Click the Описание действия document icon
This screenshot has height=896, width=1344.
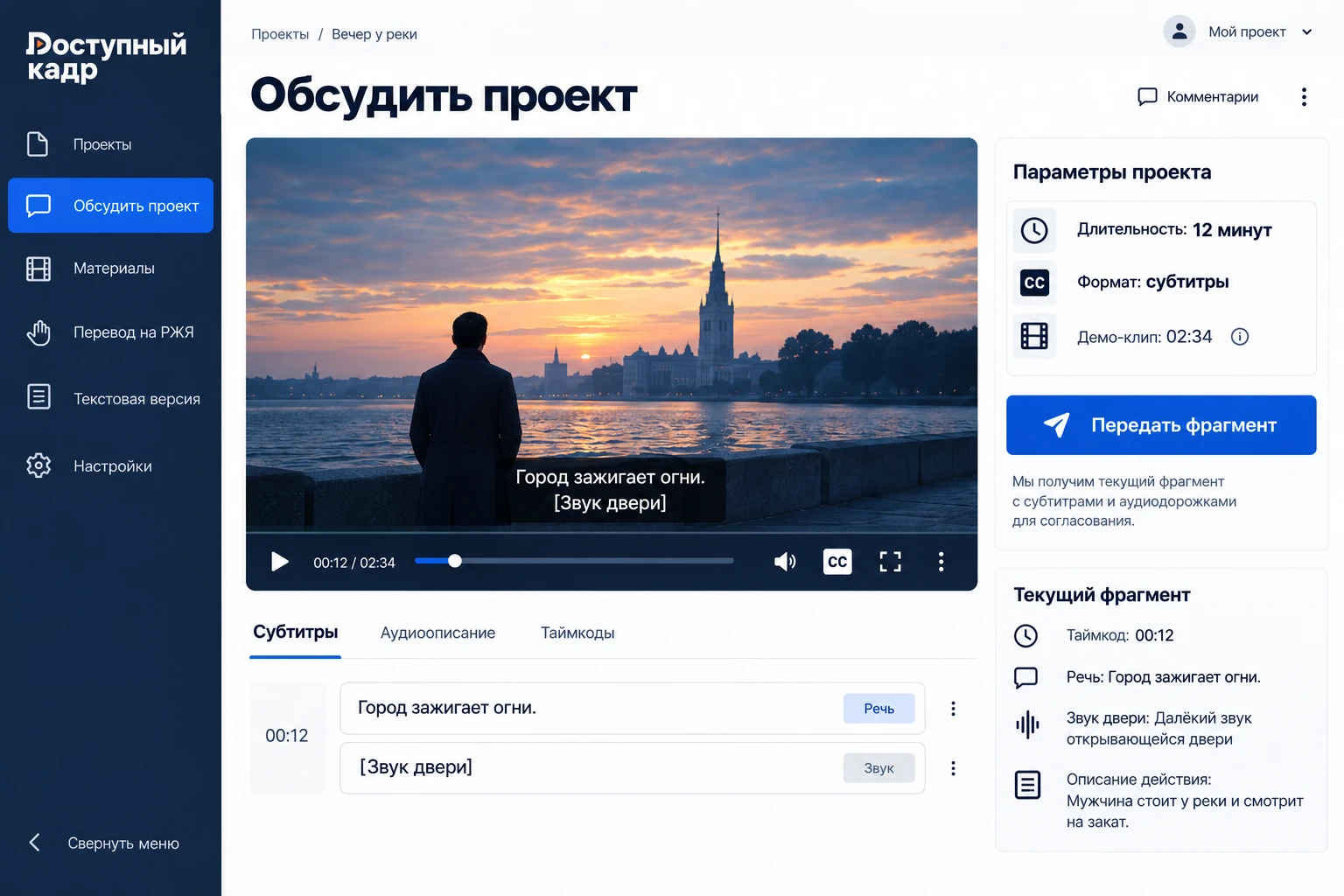1027,785
